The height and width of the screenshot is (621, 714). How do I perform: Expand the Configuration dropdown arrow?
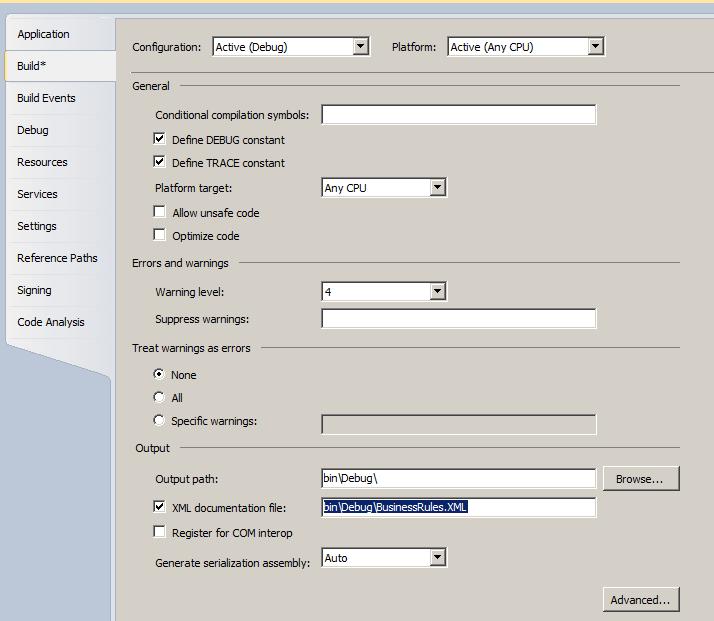point(360,46)
